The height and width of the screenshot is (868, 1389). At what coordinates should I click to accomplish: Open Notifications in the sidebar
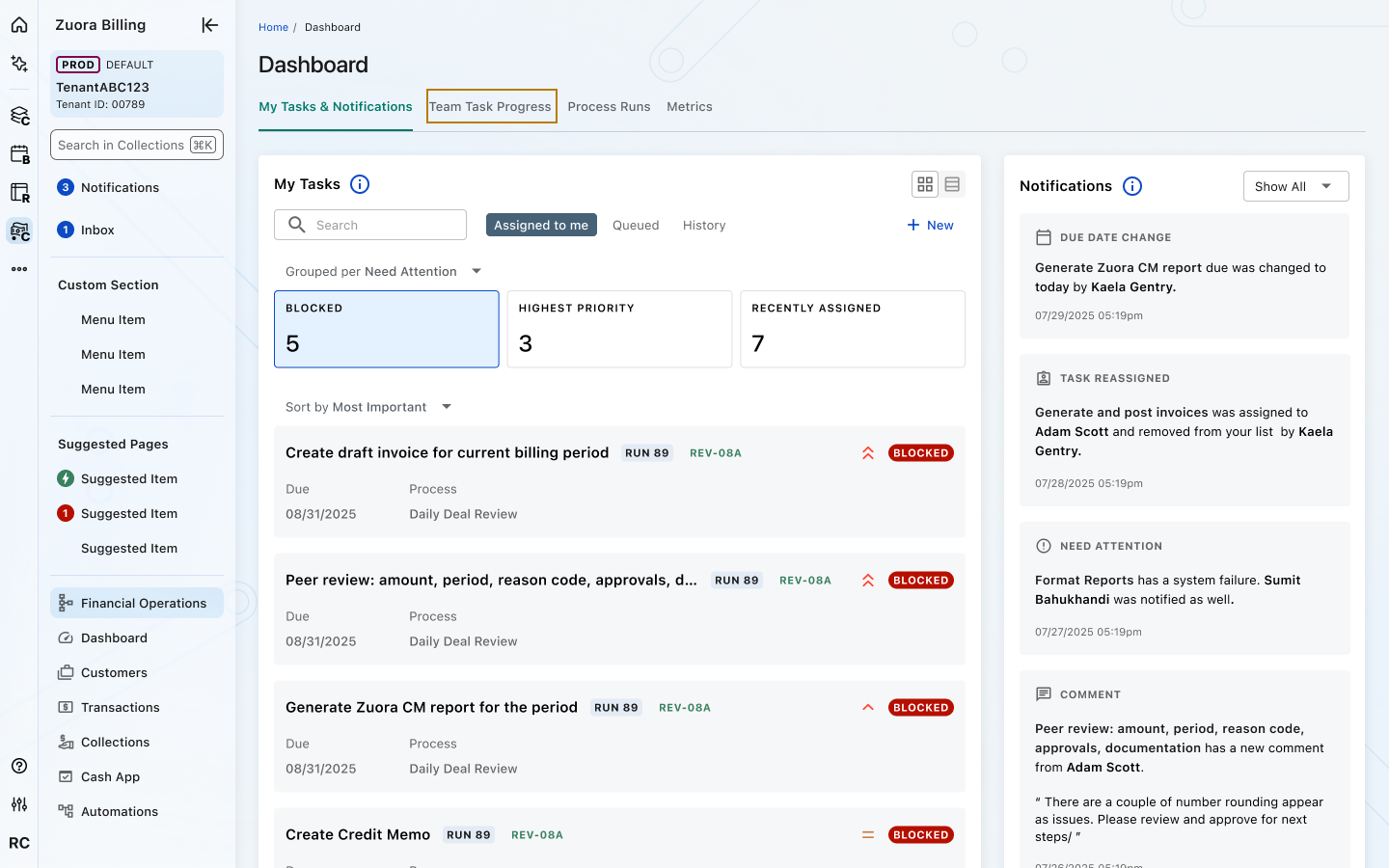pyautogui.click(x=137, y=188)
